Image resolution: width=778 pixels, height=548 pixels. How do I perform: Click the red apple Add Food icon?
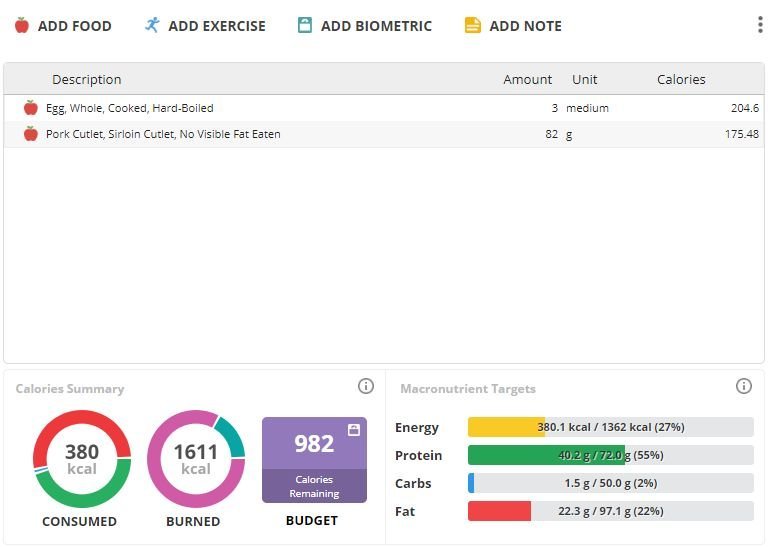click(x=22, y=26)
